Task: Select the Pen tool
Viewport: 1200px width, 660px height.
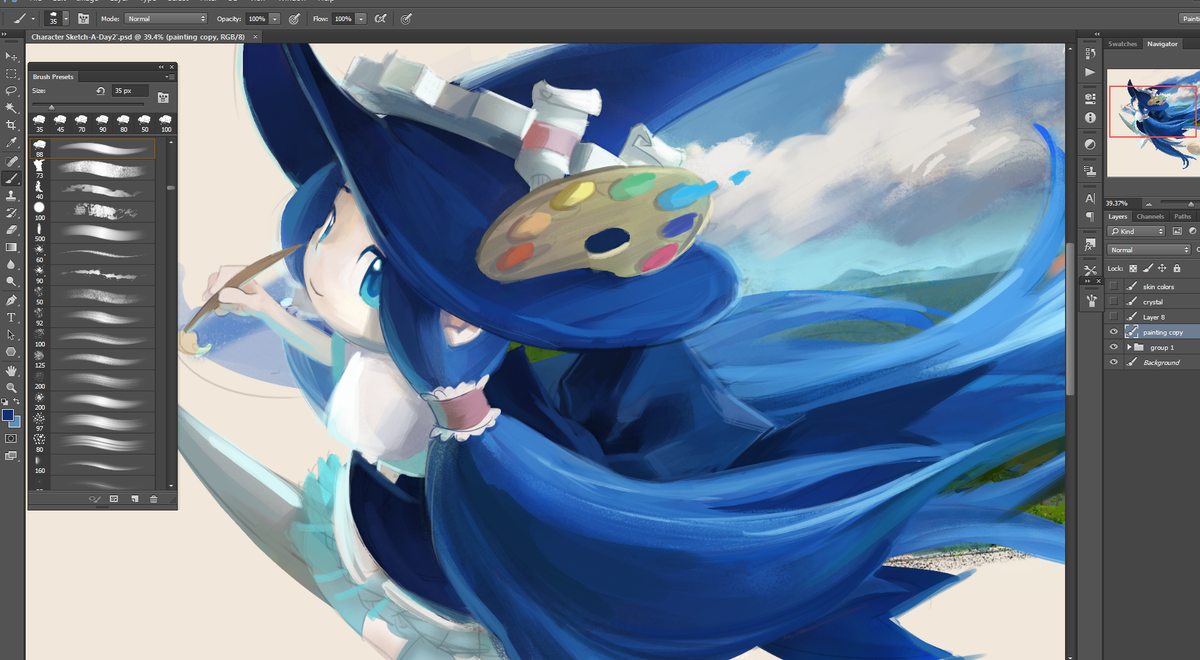Action: click(11, 300)
